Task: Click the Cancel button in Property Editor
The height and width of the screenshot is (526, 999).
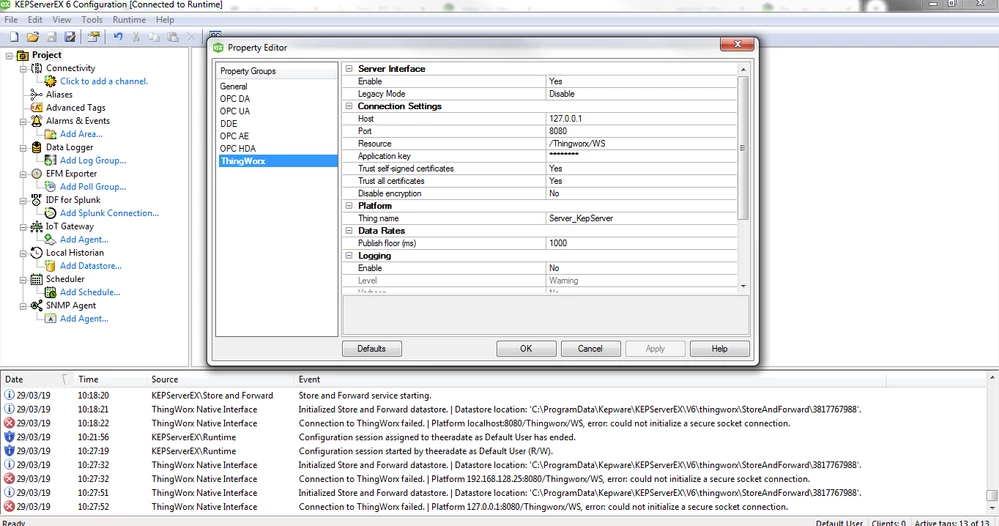Action: [590, 349]
